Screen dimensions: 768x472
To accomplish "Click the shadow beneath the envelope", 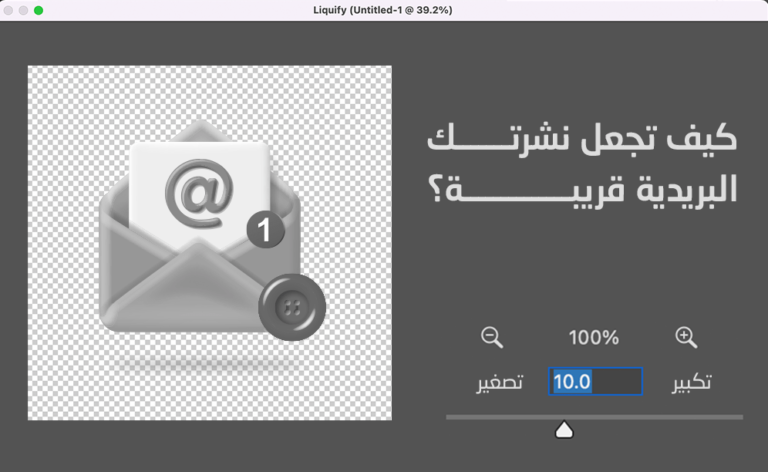I will pos(200,363).
